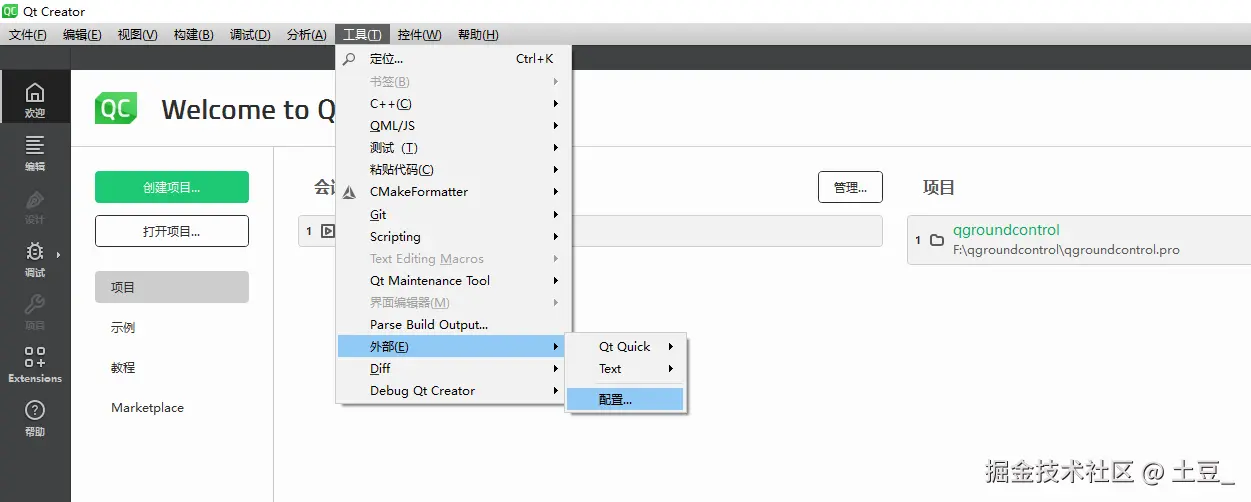Select the 项目 tab on the Welcome page
The height and width of the screenshot is (502, 1251).
point(172,287)
